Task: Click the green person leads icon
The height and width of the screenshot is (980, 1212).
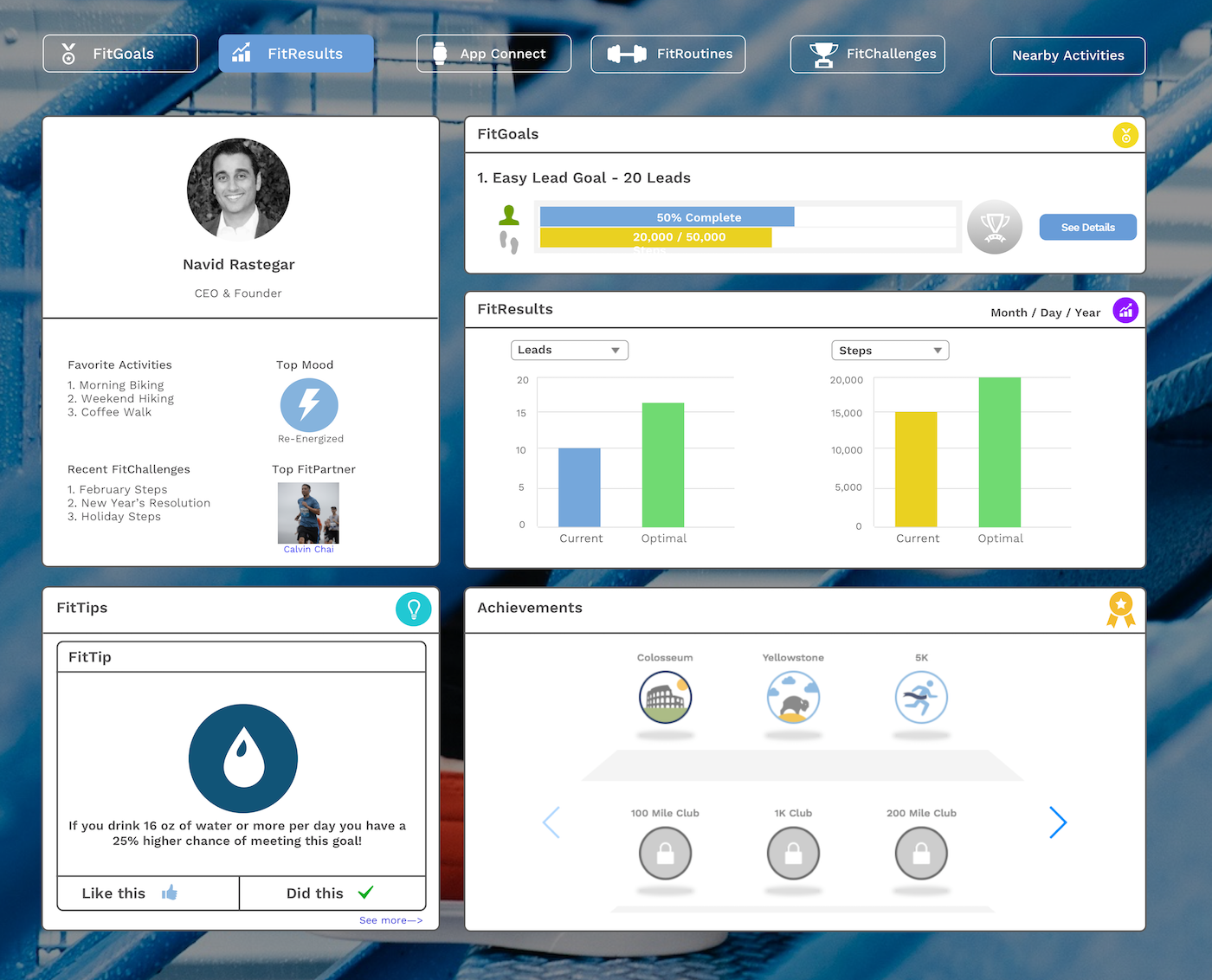Action: (509, 216)
